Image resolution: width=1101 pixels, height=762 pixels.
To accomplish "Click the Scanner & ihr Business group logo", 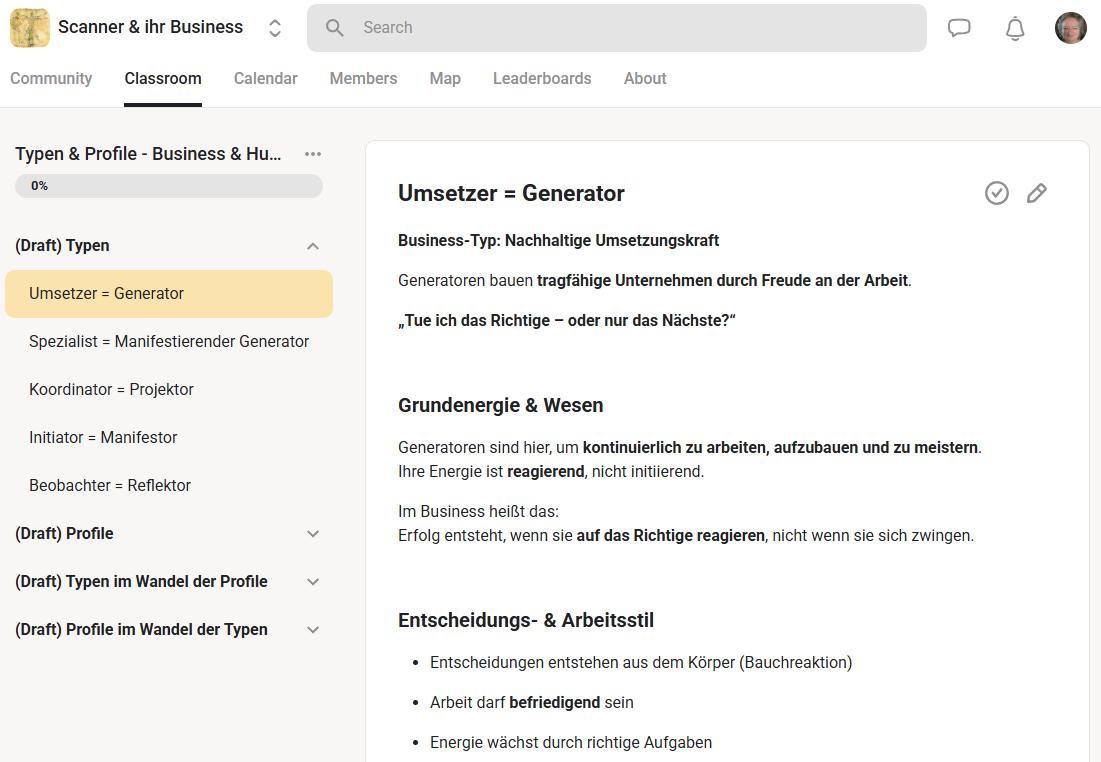I will (30, 28).
